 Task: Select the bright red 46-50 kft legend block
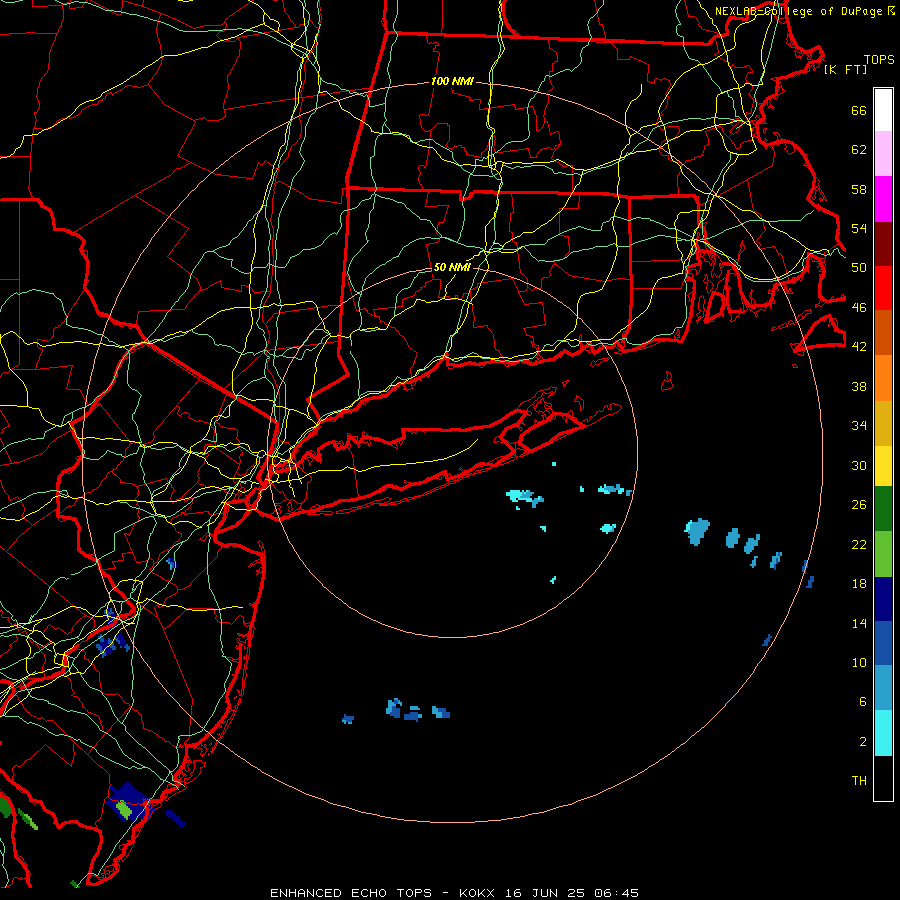(x=883, y=288)
